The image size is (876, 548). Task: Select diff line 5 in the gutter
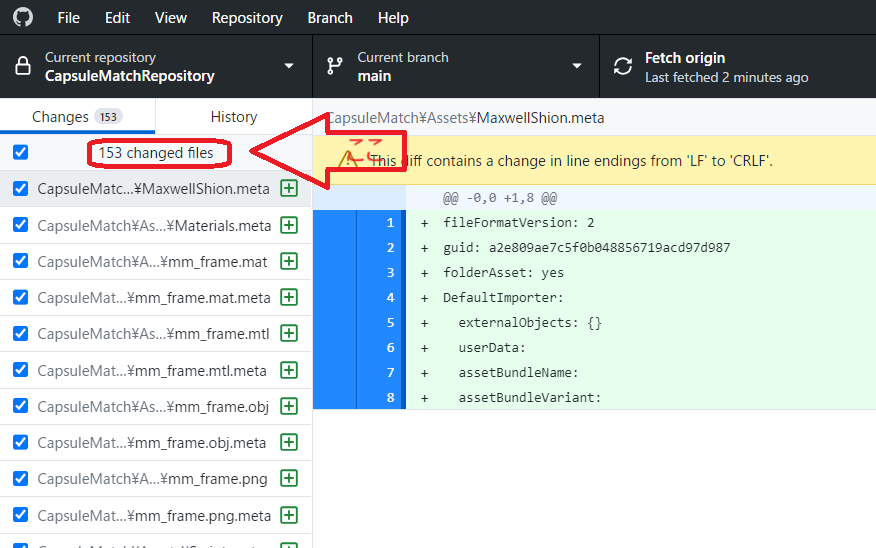pyautogui.click(x=390, y=323)
